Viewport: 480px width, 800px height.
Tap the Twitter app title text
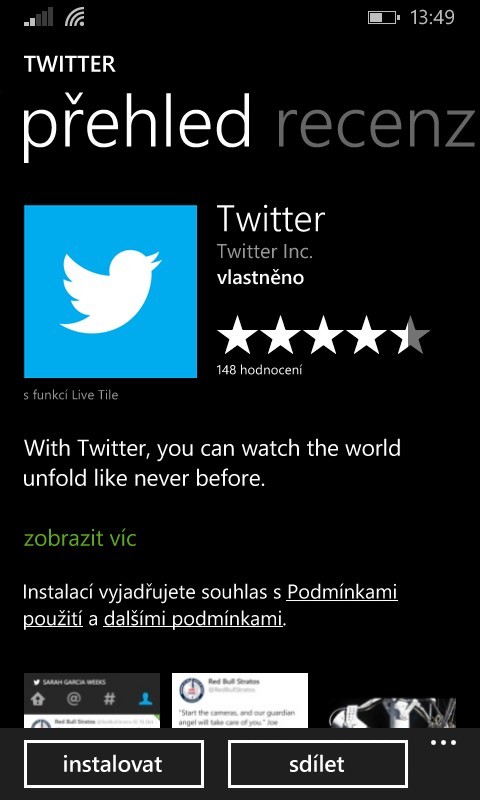click(x=271, y=219)
